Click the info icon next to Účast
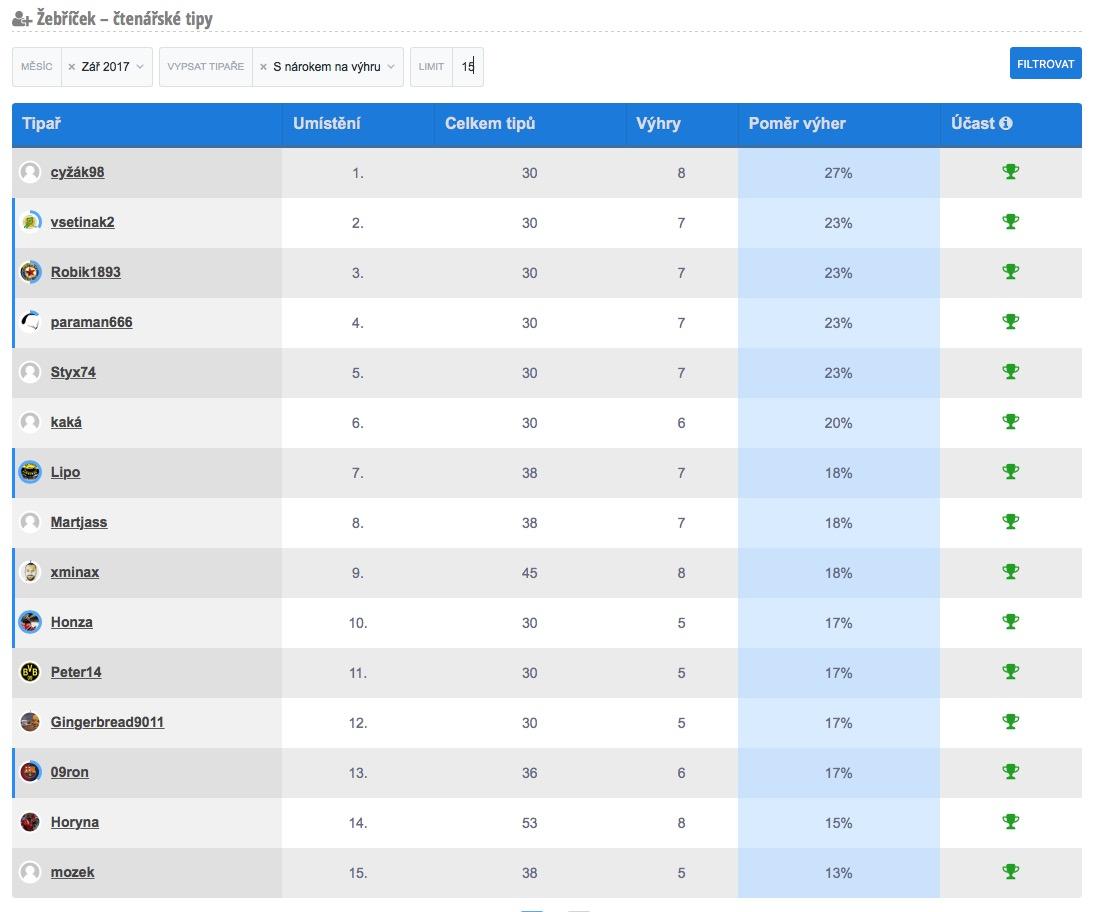The width and height of the screenshot is (1097, 912). (x=1006, y=124)
